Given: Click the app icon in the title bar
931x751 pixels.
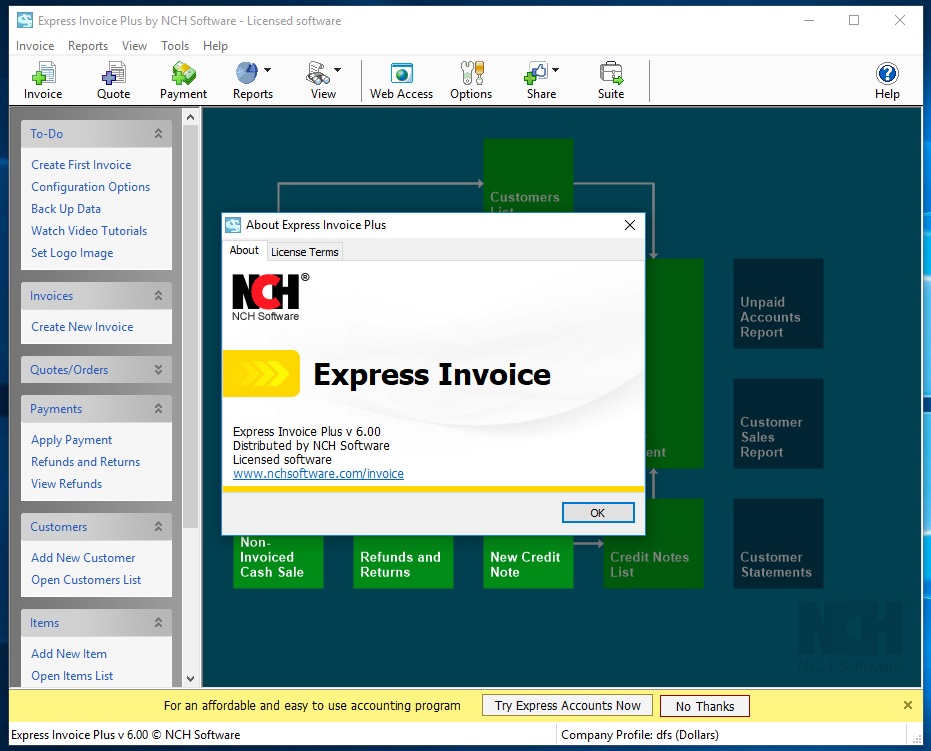Looking at the screenshot, I should (x=25, y=21).
